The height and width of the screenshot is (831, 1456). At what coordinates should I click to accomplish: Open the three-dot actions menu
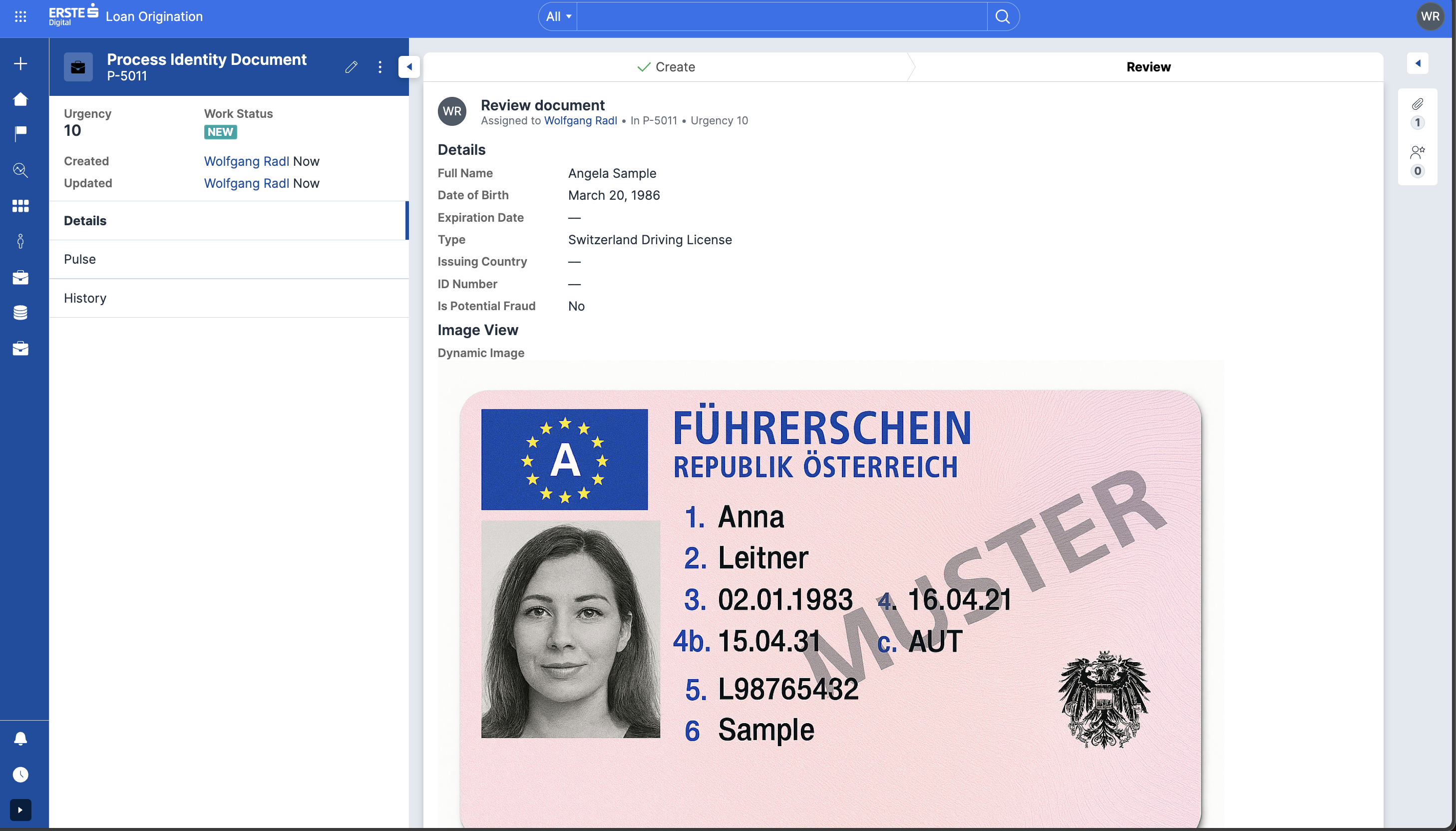[380, 67]
